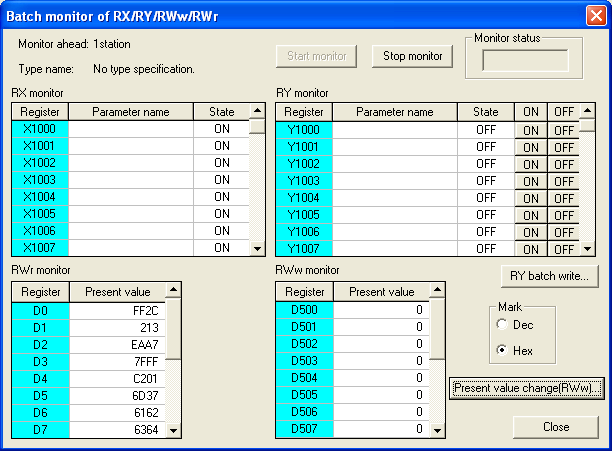Click Parameter name header in RX monitor
Image resolution: width=612 pixels, height=451 pixels.
131,112
